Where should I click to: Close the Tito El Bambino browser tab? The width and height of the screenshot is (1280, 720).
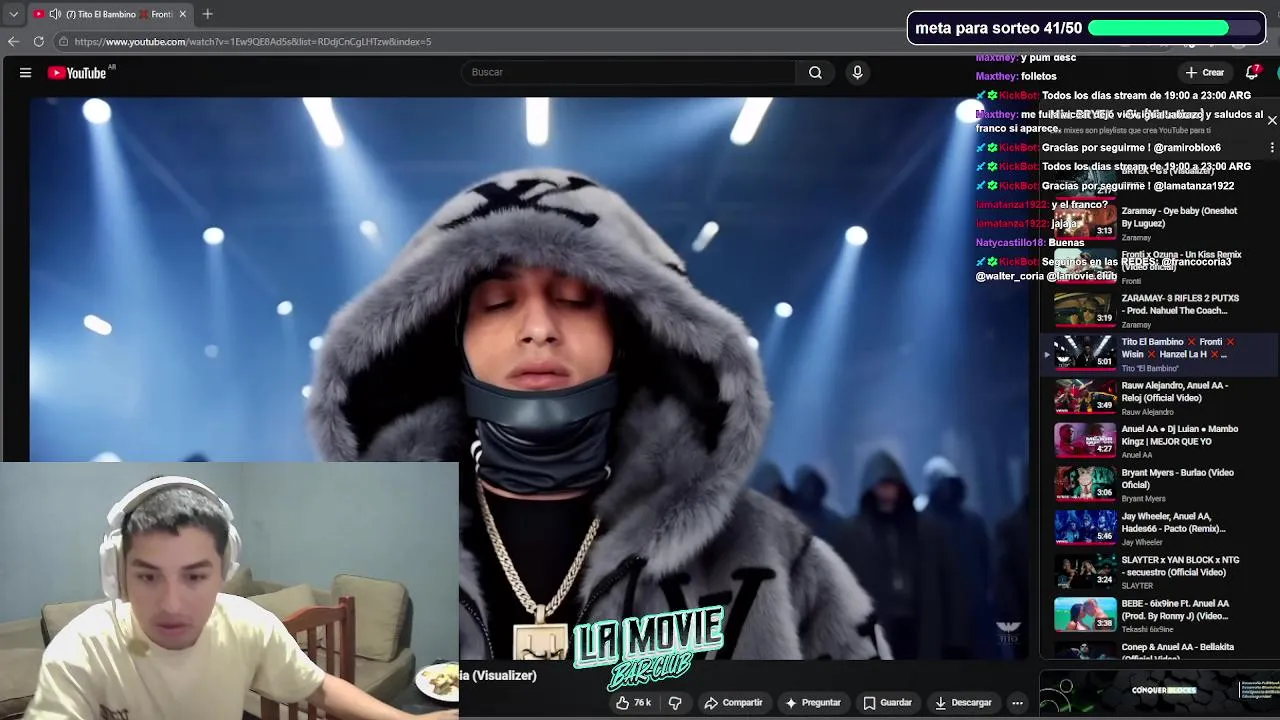pos(182,14)
